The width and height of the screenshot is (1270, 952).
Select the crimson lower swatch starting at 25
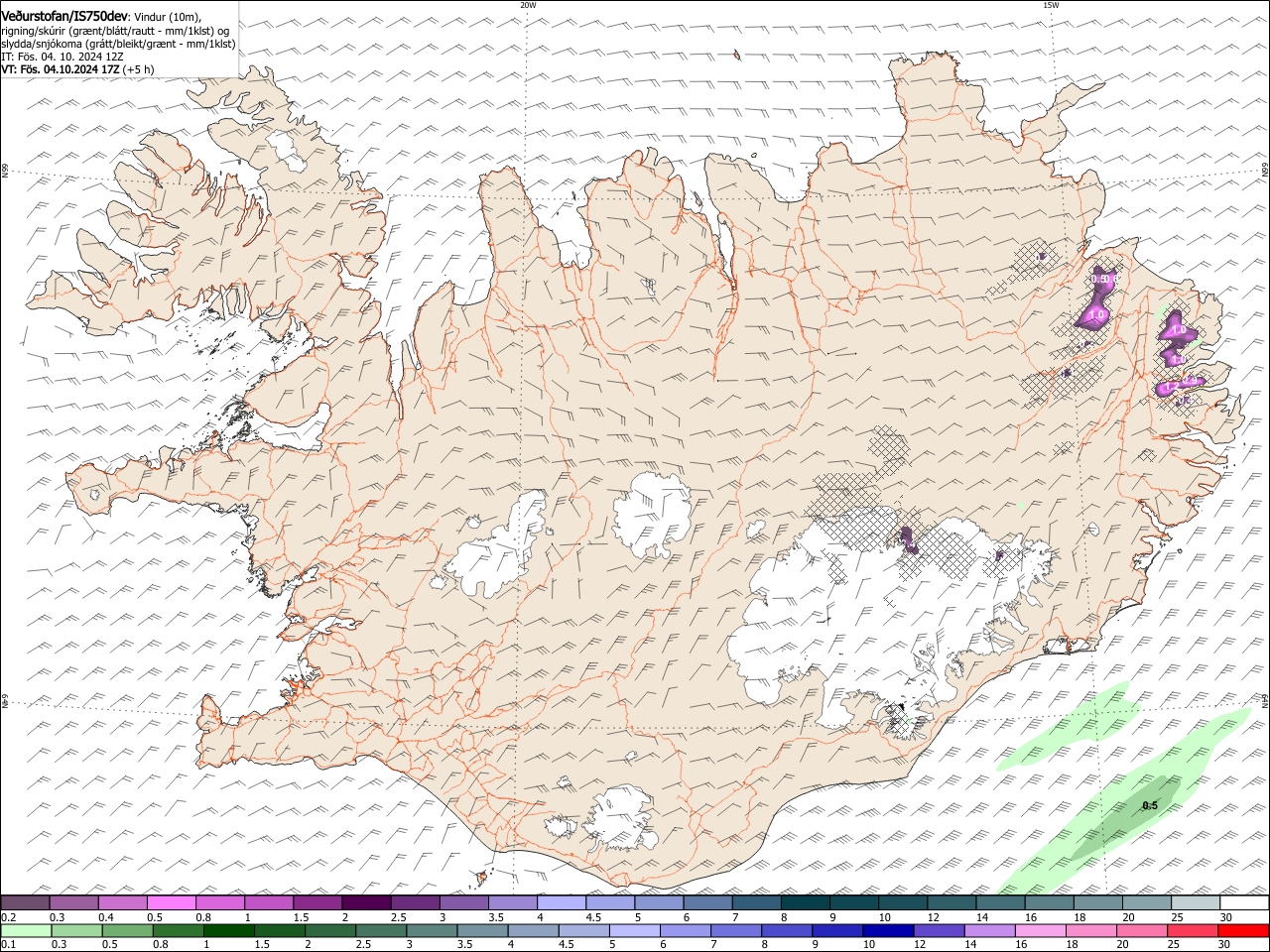coord(1192,931)
